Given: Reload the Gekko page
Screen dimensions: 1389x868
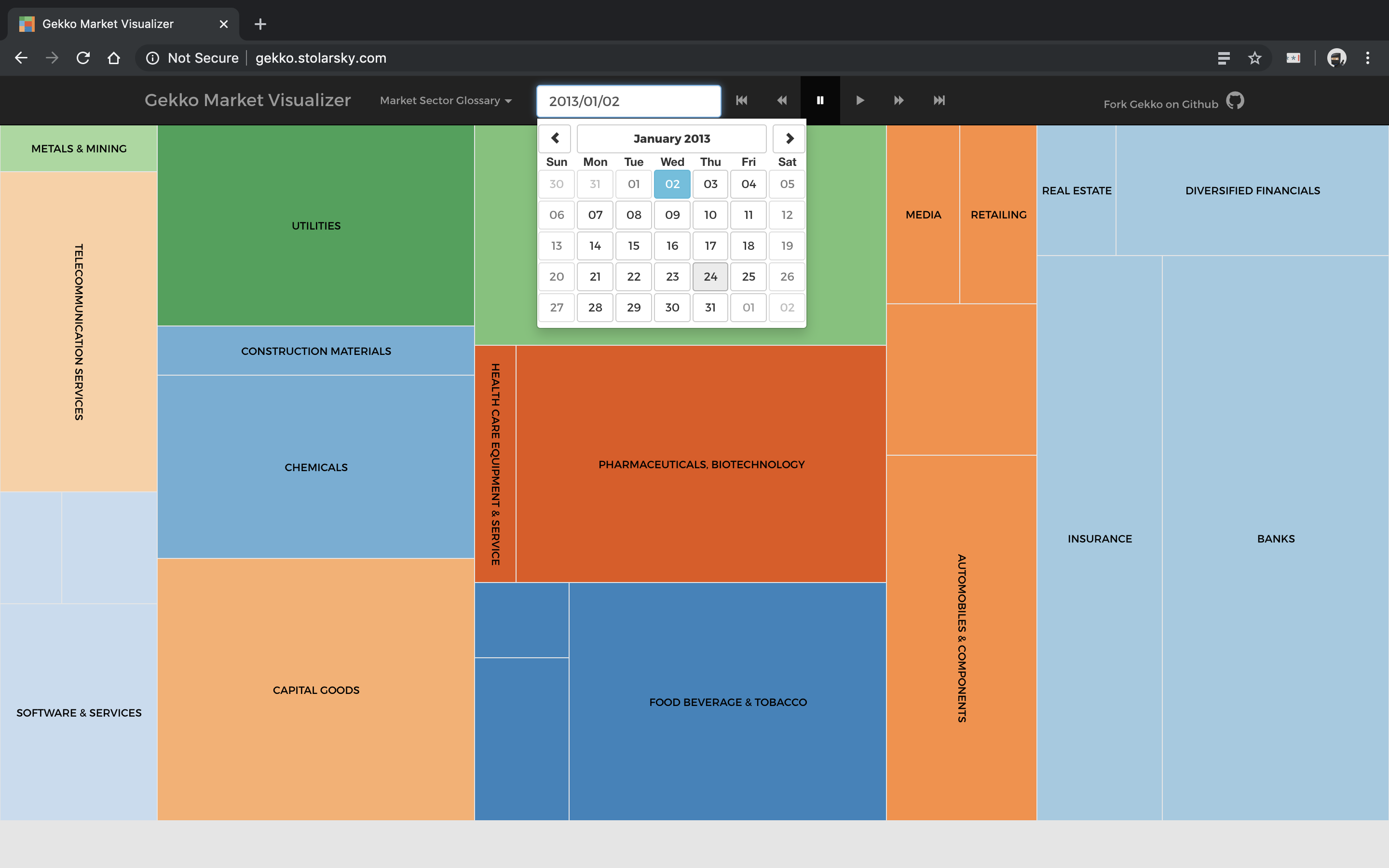Looking at the screenshot, I should (83, 58).
